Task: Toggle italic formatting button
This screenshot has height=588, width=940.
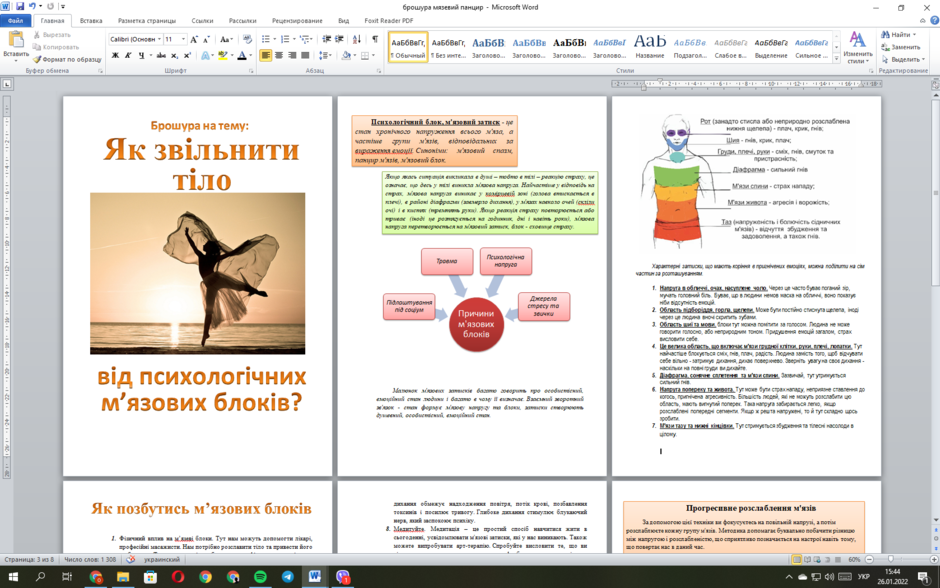Action: coord(128,55)
